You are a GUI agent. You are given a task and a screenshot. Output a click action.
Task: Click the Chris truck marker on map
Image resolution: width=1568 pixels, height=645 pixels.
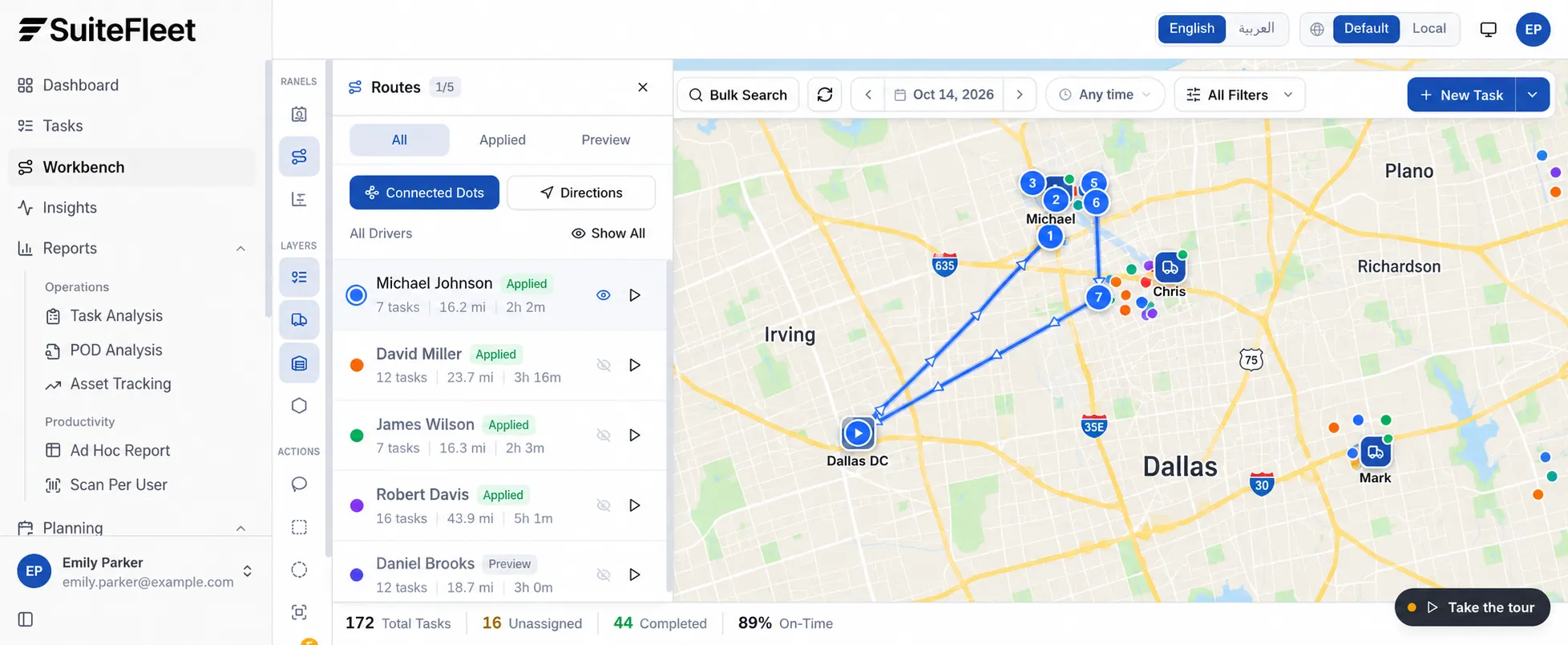1170,267
